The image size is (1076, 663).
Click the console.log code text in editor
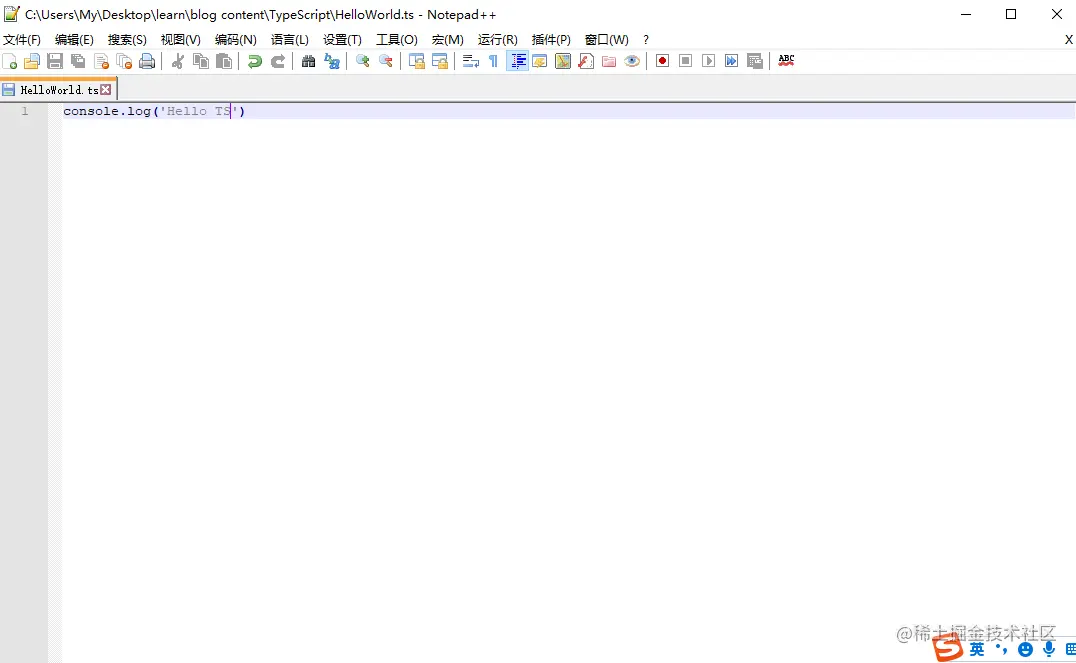click(154, 111)
